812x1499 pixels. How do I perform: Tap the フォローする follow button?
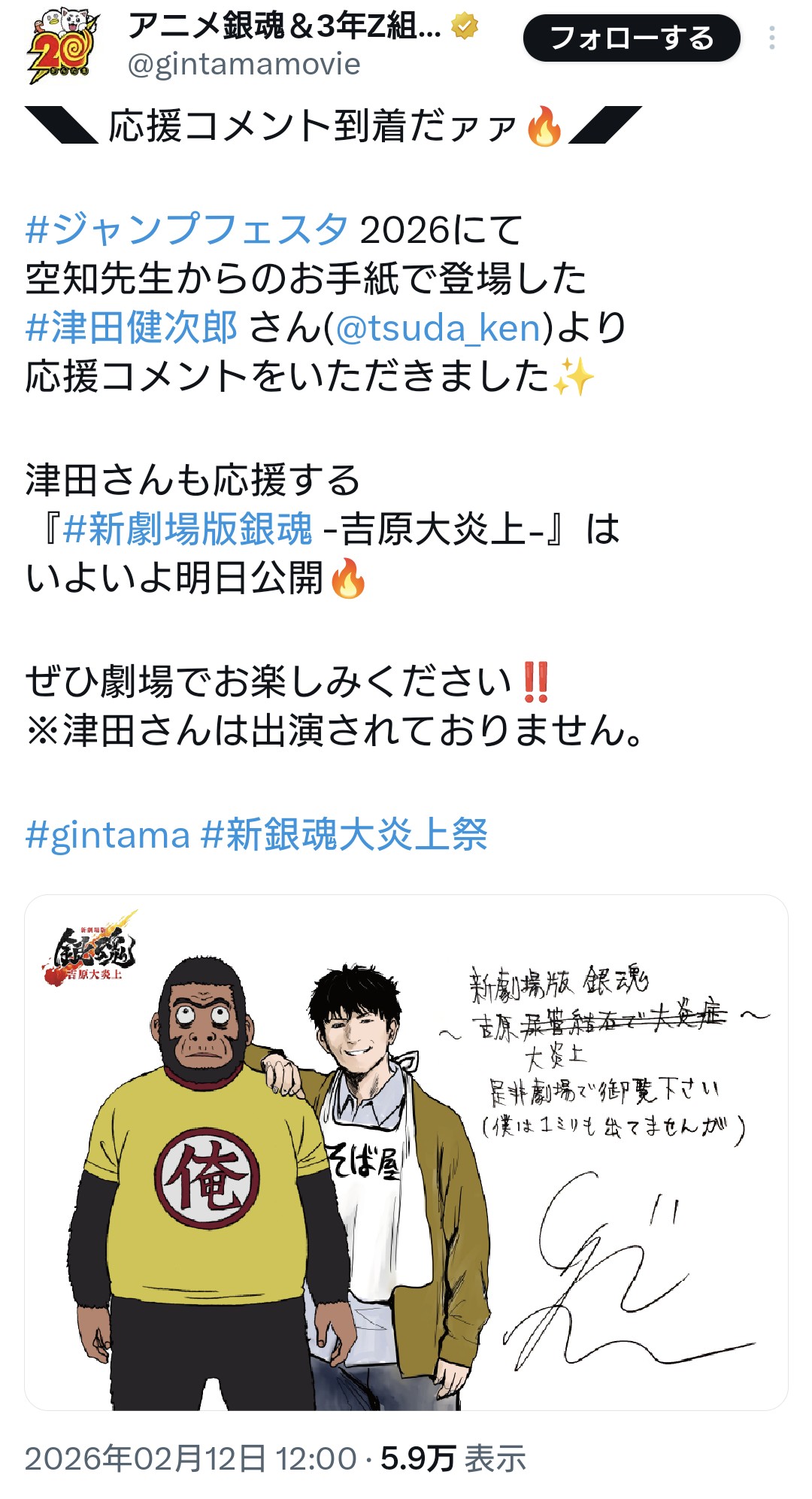click(632, 38)
